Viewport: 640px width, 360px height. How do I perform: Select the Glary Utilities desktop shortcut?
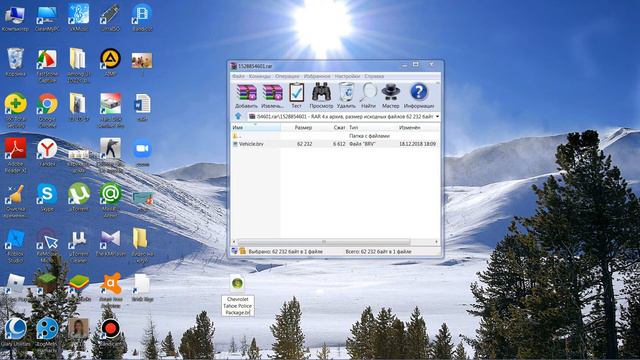coord(16,331)
